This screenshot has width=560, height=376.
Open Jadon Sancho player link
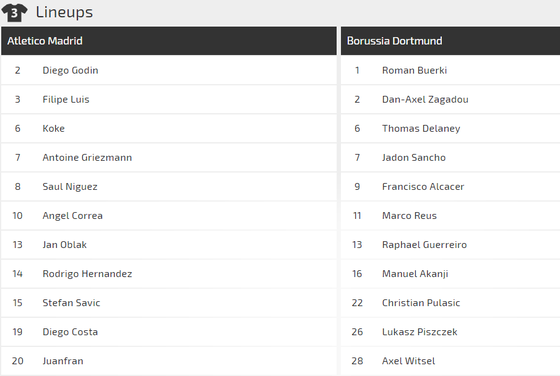[x=414, y=157]
